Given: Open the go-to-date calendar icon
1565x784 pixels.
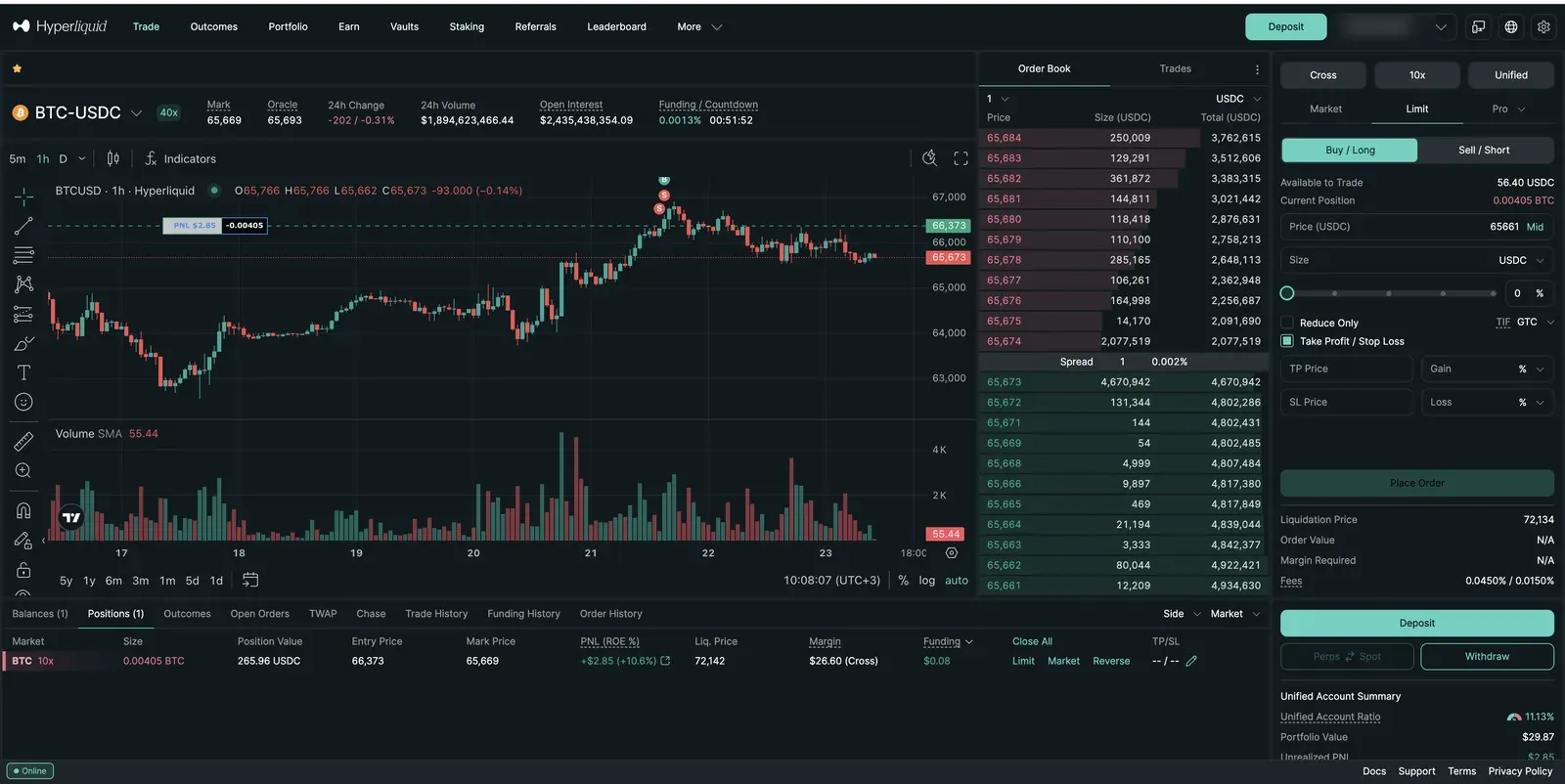Looking at the screenshot, I should [250, 580].
